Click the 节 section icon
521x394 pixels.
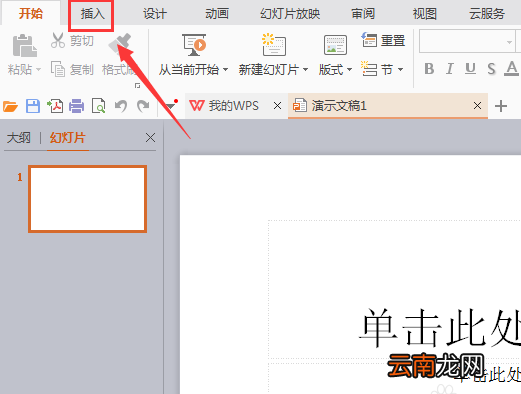click(x=369, y=69)
